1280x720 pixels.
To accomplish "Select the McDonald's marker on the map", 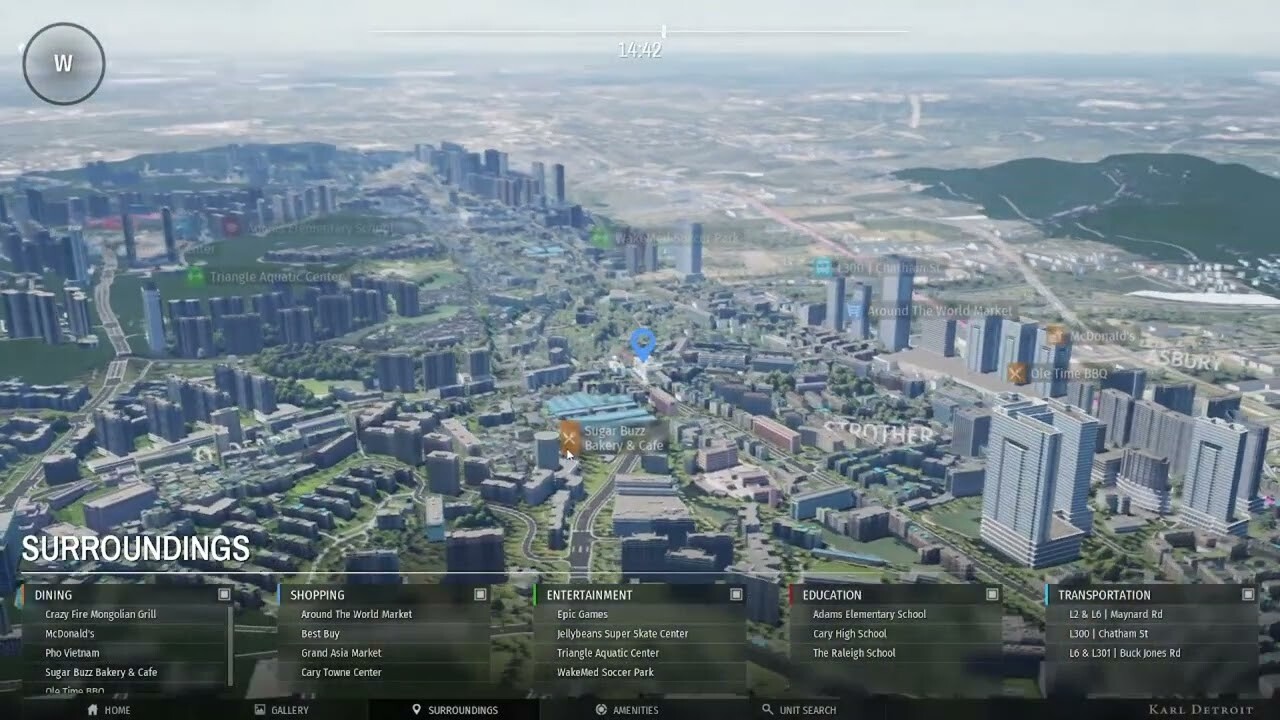I will pos(1056,336).
